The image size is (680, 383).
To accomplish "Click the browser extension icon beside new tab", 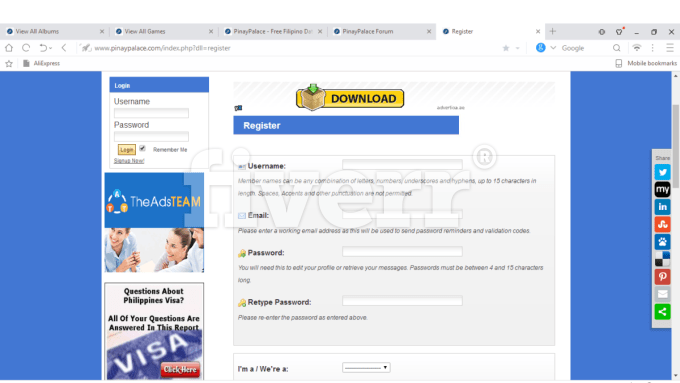I will (602, 32).
